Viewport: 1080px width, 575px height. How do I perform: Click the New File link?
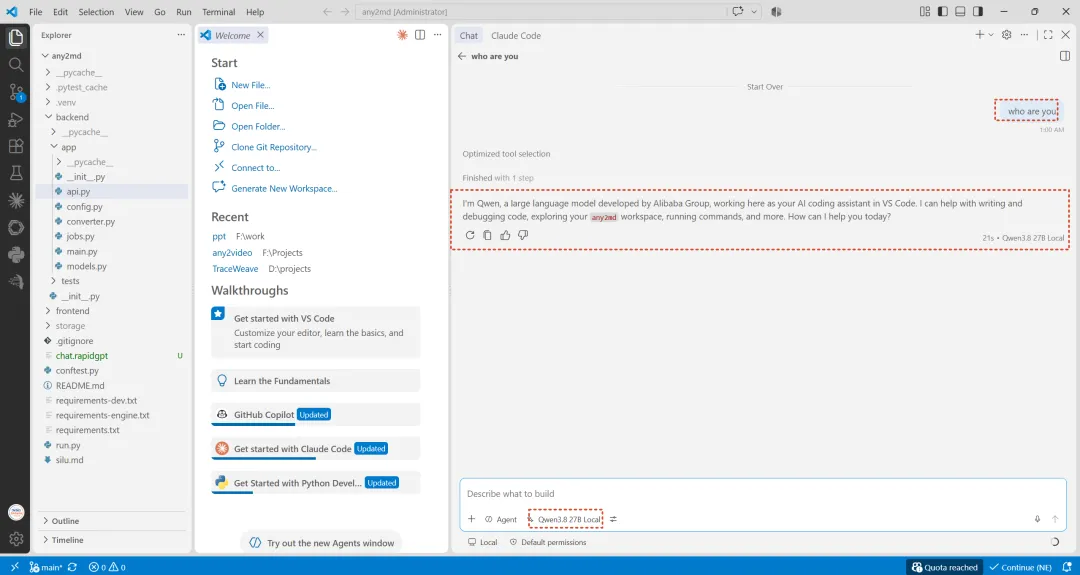point(251,85)
